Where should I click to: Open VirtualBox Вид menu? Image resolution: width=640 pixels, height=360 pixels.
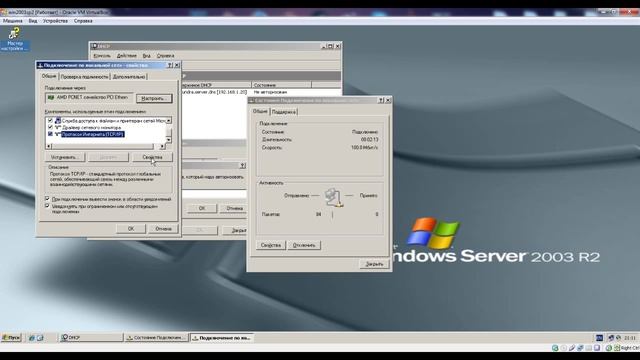(33, 21)
